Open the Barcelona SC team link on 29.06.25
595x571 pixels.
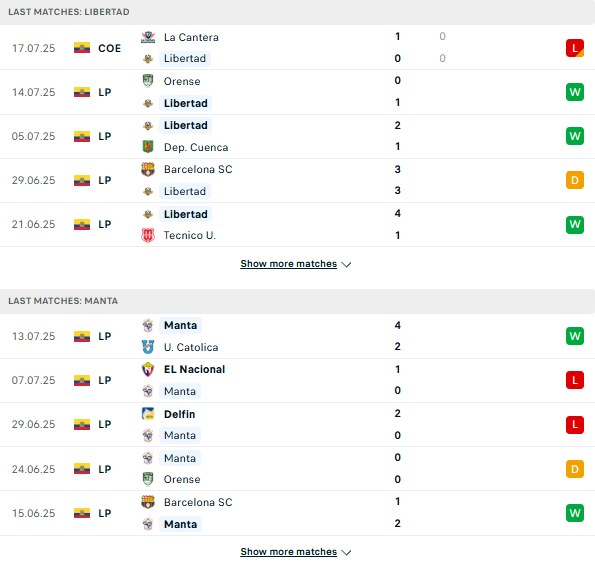(x=198, y=169)
